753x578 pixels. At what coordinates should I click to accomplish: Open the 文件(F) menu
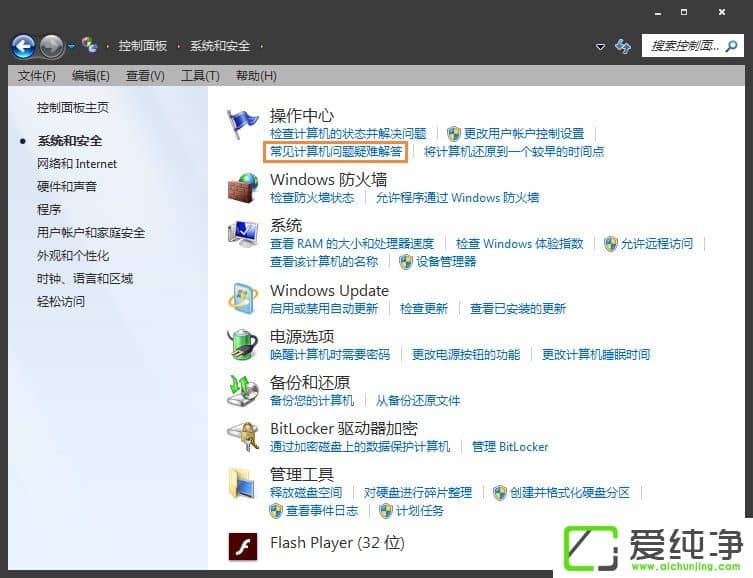point(36,76)
